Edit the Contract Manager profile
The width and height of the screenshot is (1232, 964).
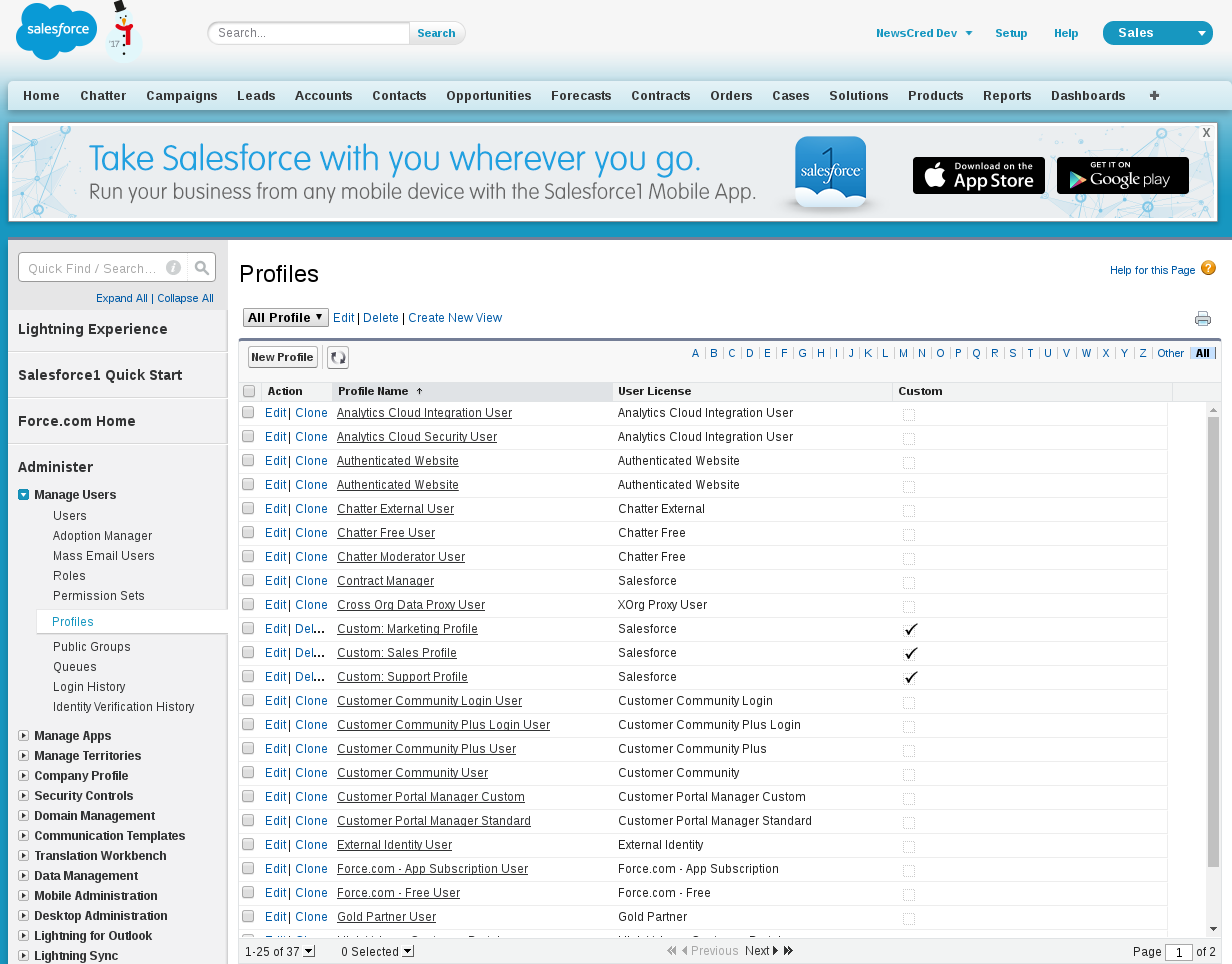[275, 580]
